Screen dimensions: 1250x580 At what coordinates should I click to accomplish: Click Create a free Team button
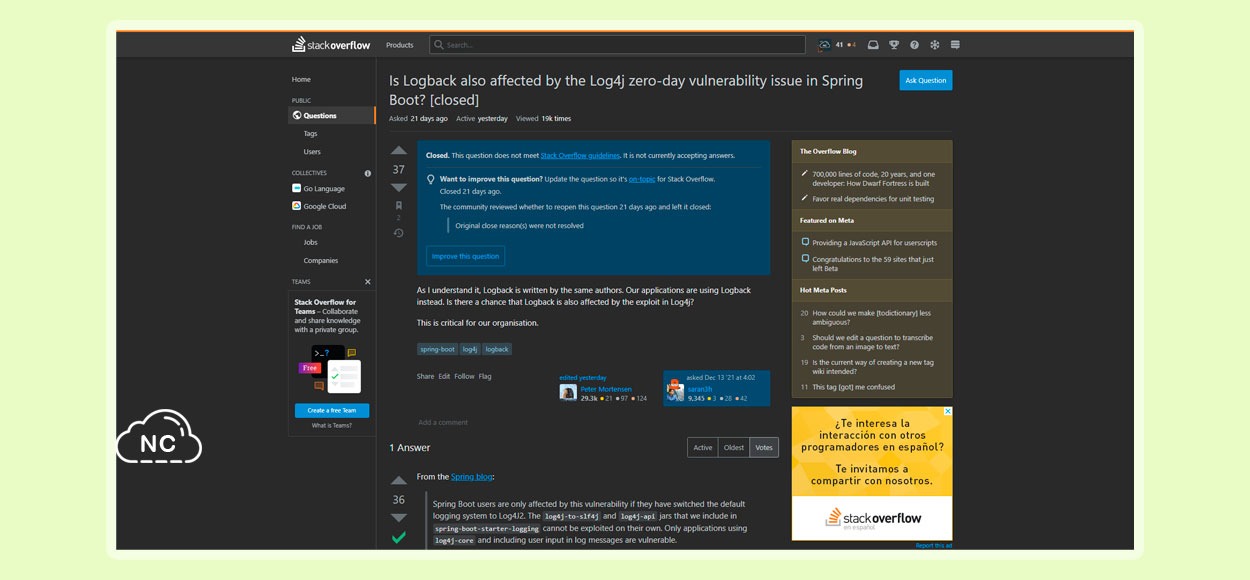pyautogui.click(x=332, y=411)
